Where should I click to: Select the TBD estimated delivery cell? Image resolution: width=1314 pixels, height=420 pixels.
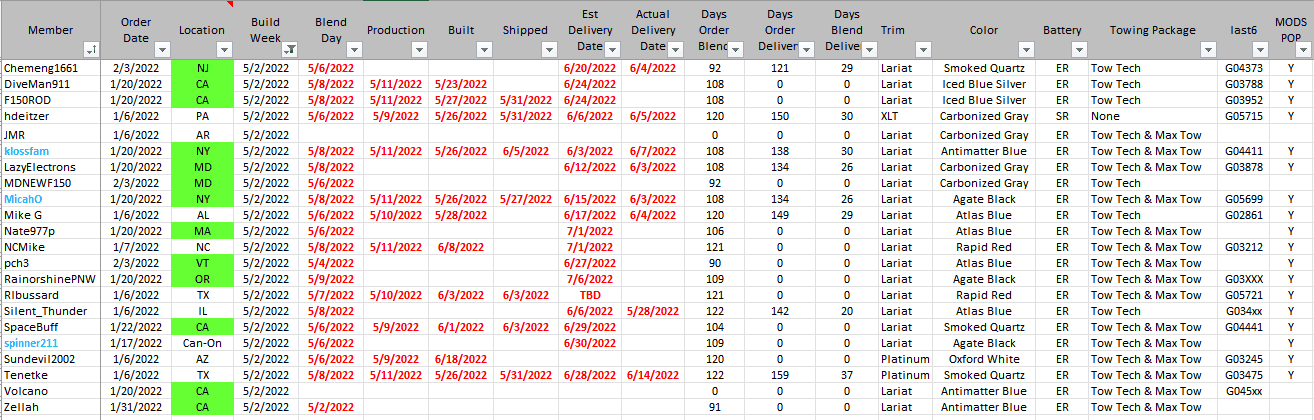point(590,295)
